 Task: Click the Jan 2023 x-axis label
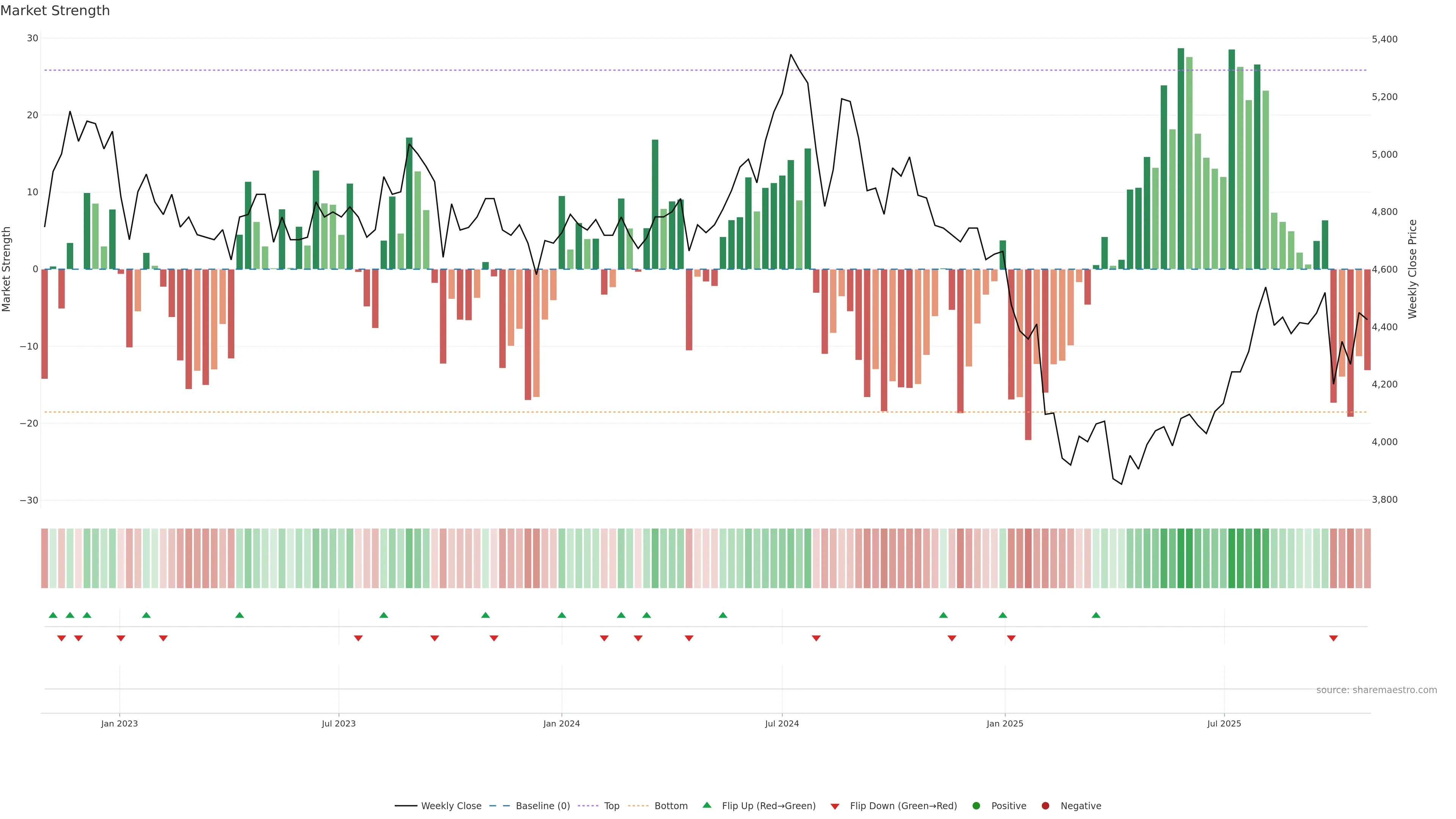point(119,723)
